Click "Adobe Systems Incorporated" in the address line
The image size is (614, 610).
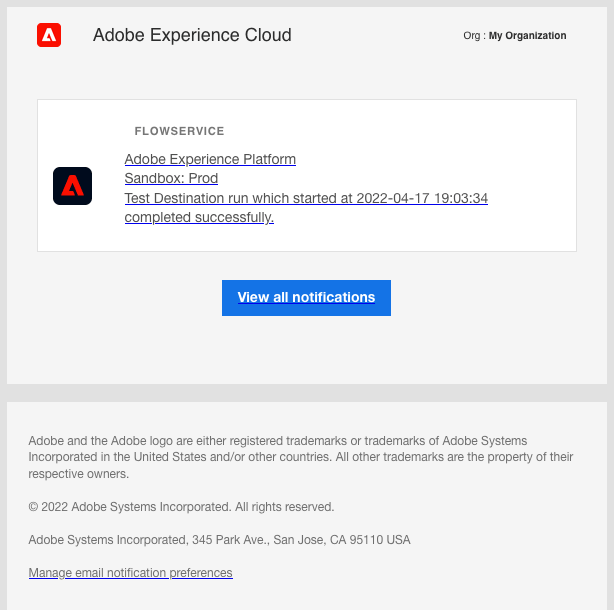(107, 540)
